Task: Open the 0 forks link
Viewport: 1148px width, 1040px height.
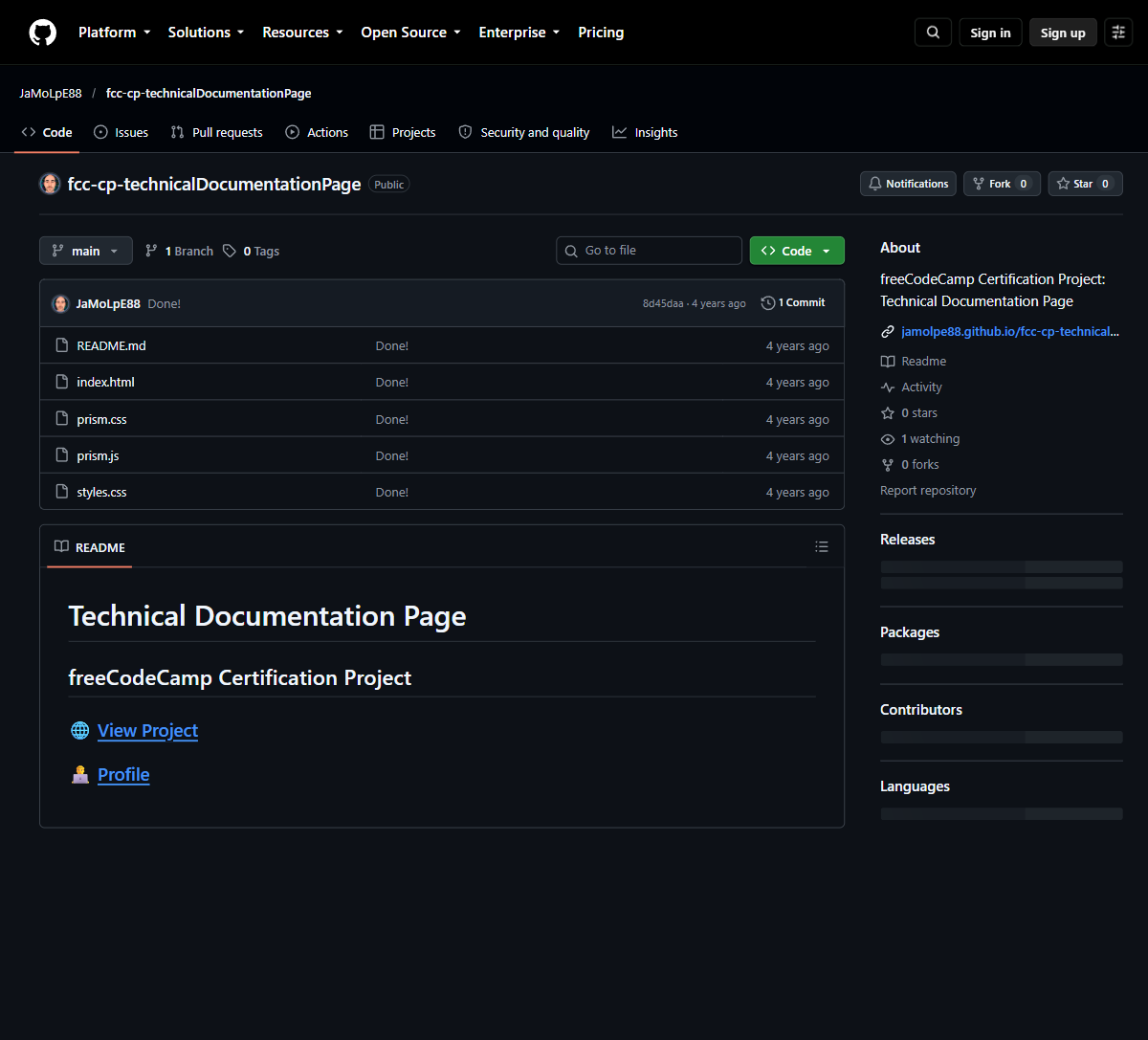Action: (910, 465)
